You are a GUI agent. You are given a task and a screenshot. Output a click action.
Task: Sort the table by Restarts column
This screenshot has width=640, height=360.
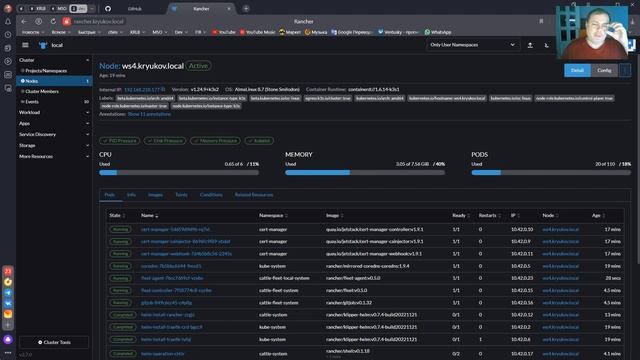click(490, 216)
